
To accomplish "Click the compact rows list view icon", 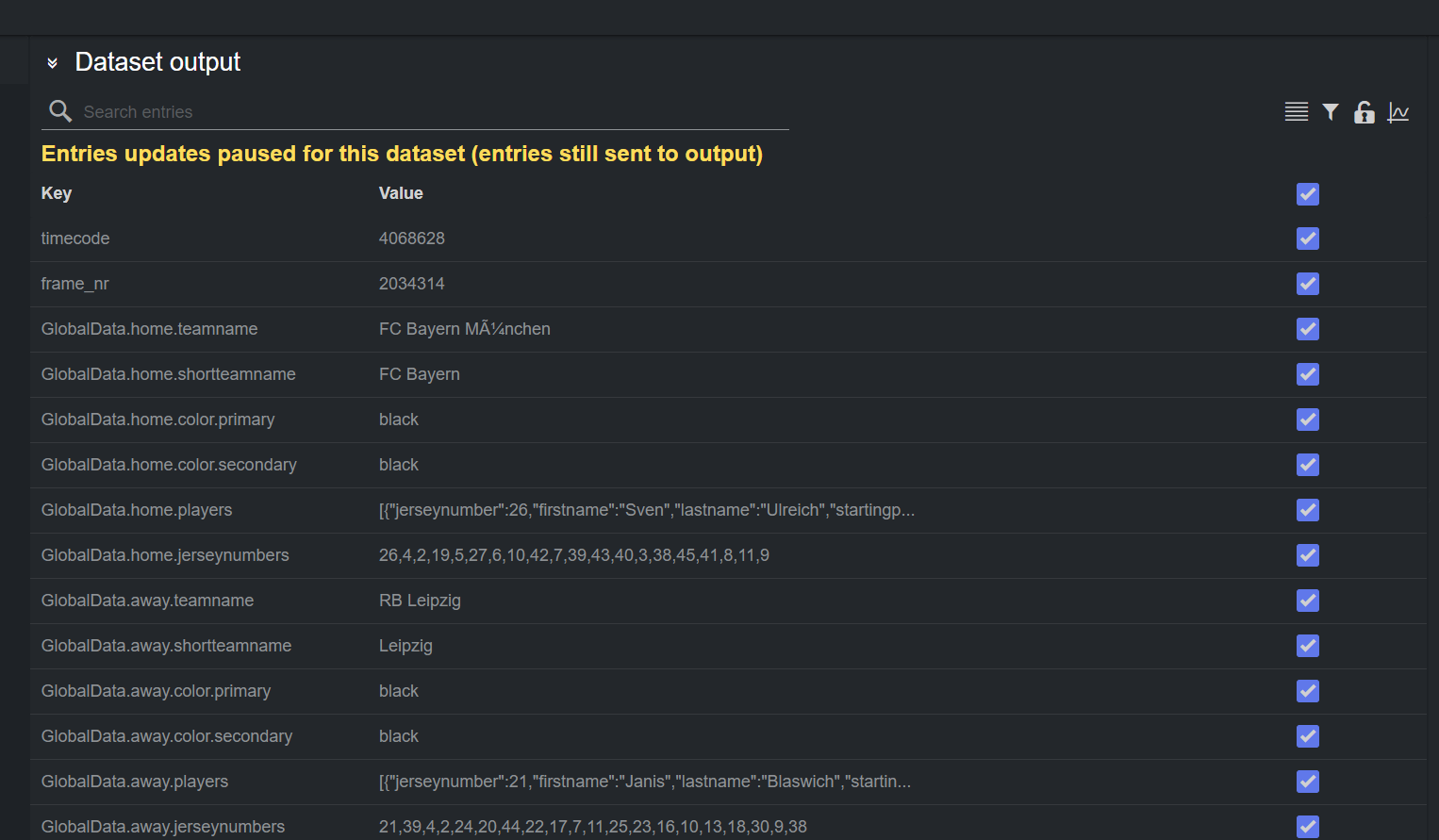I will 1297,112.
